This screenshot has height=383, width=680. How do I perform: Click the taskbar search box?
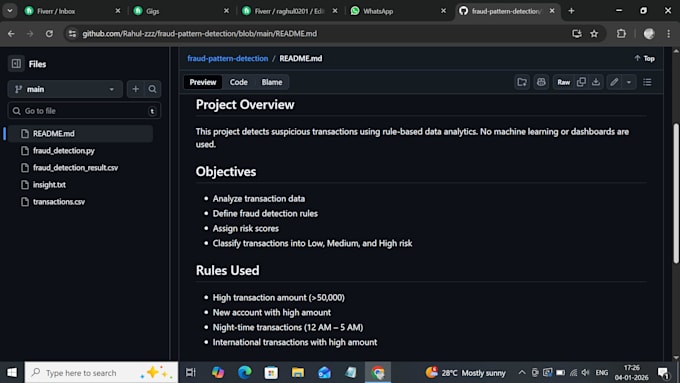pos(101,372)
